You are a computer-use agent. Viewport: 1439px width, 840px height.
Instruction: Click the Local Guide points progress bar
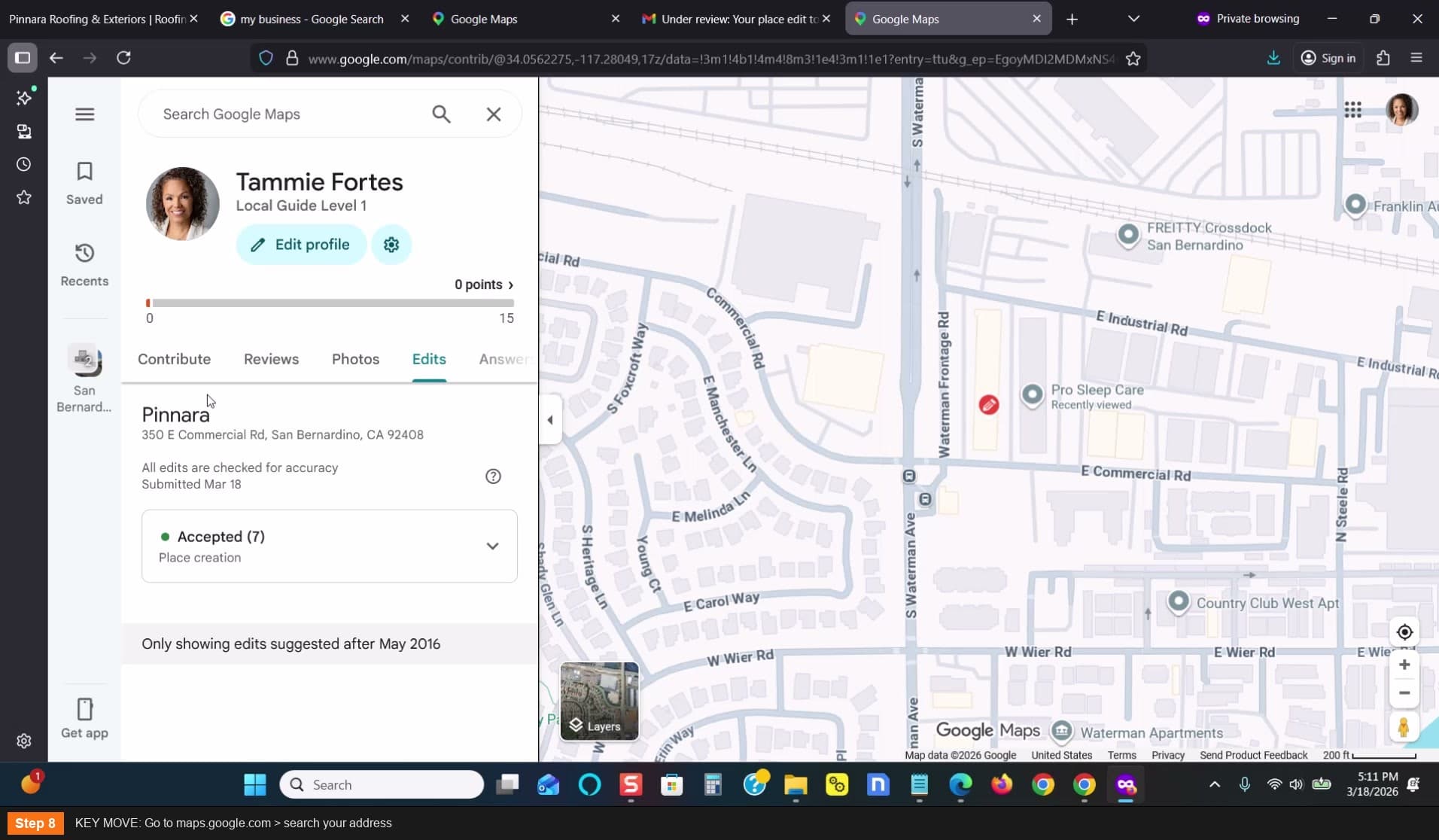tap(330, 303)
